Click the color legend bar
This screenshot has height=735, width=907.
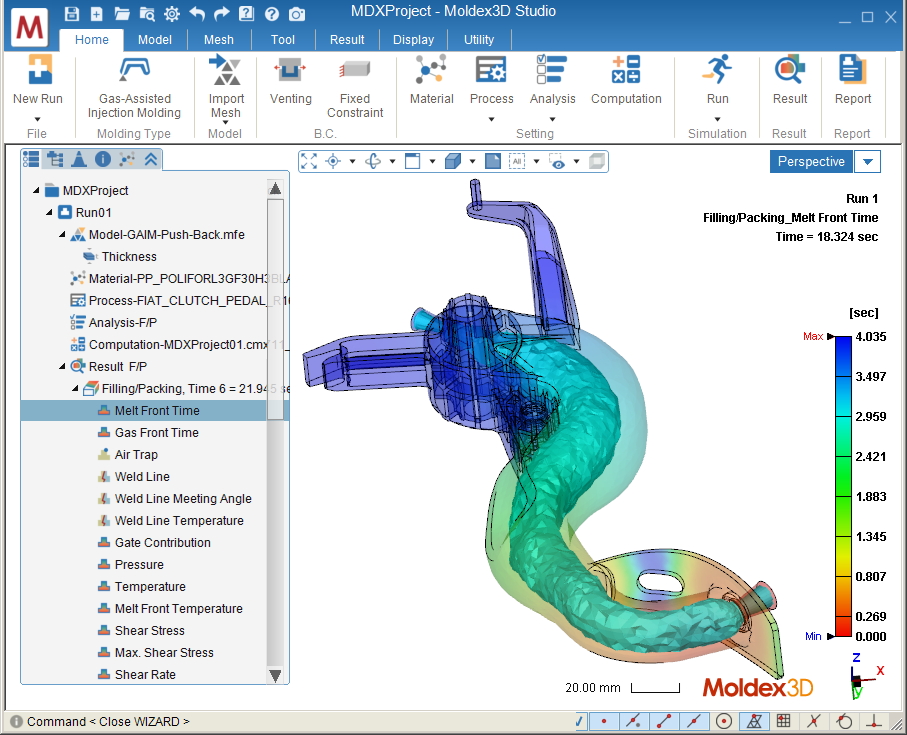click(843, 486)
